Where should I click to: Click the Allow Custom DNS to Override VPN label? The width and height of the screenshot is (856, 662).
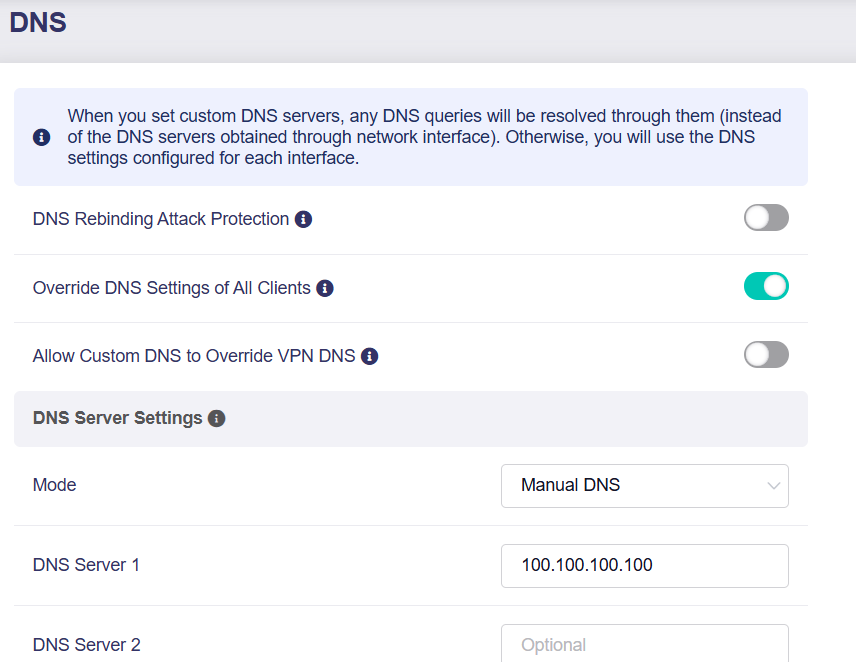pos(194,356)
